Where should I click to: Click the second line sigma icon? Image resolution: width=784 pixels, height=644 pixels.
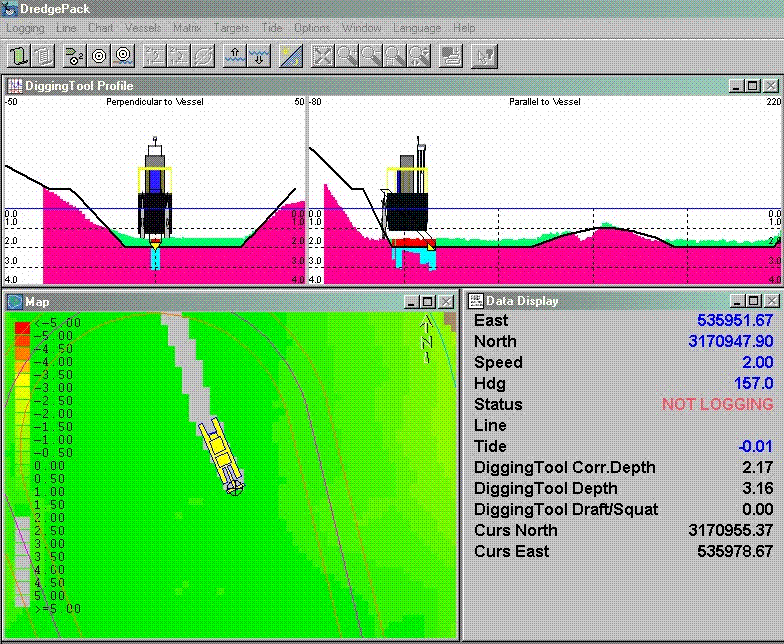(x=179, y=56)
